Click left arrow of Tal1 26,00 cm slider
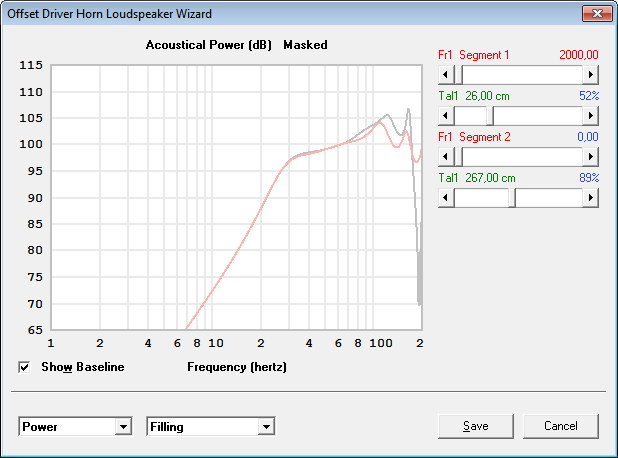 (x=446, y=115)
